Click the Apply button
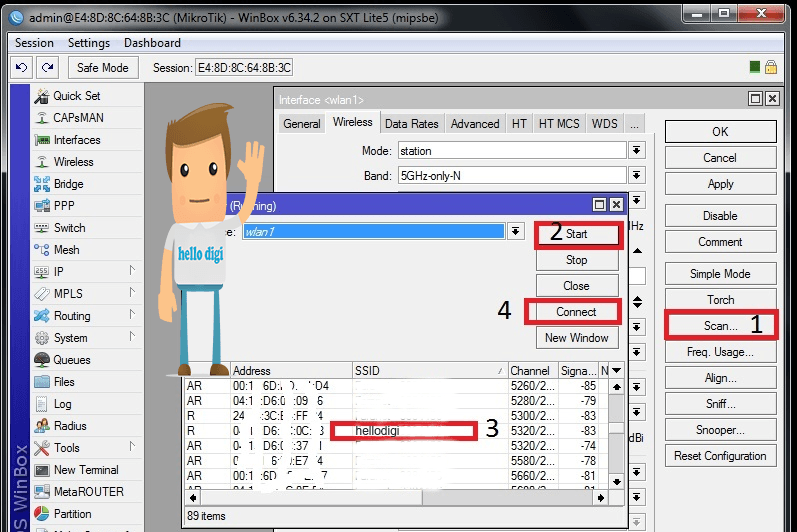 (x=720, y=184)
